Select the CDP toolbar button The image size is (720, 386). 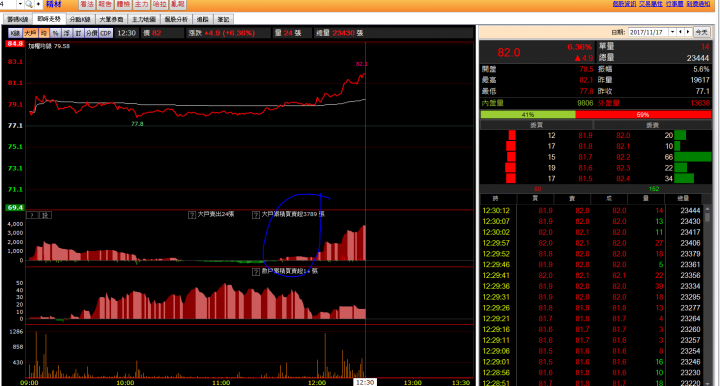[106, 33]
